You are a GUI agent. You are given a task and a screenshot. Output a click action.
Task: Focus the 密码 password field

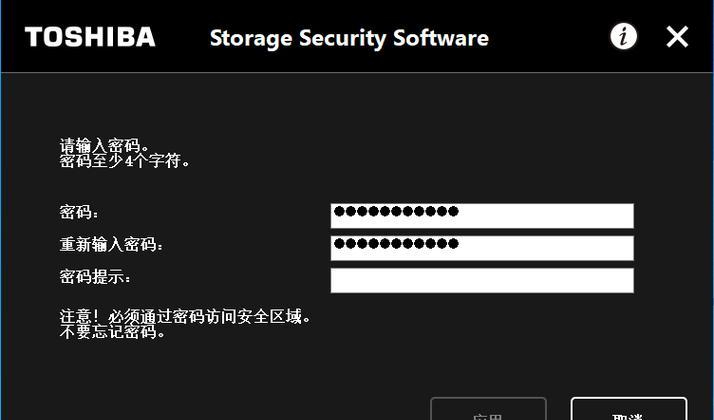click(x=482, y=216)
